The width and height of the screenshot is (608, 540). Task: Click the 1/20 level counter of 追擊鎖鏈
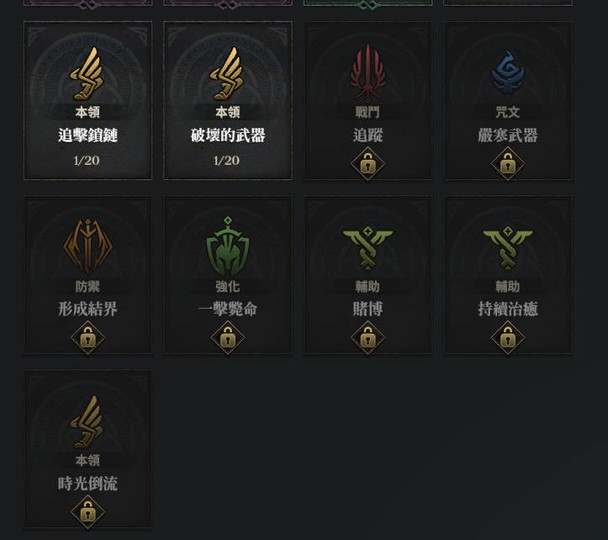click(87, 160)
